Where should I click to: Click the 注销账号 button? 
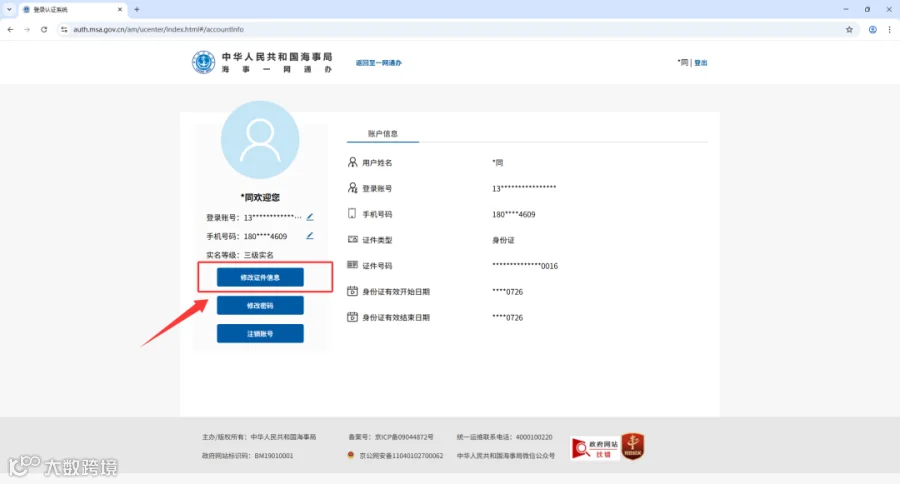pos(260,334)
